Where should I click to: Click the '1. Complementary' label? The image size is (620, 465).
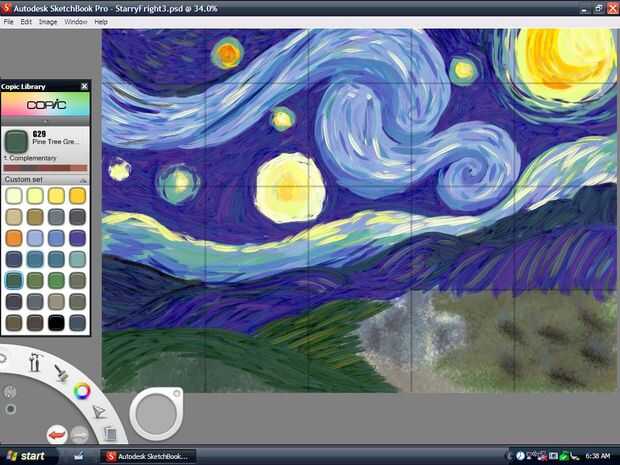point(30,158)
